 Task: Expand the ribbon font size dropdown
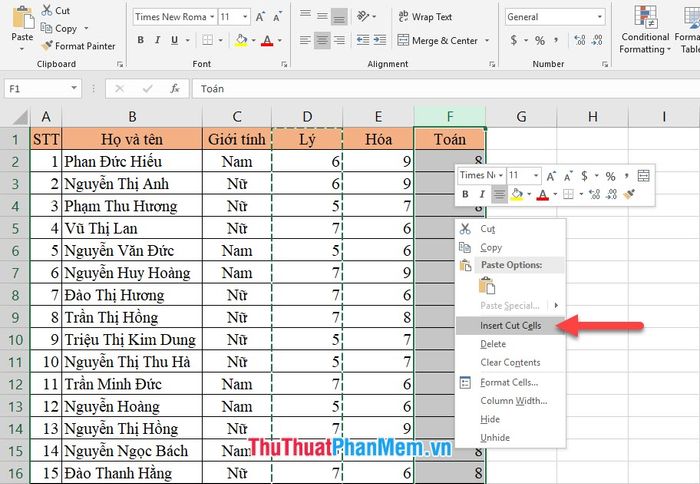tap(245, 17)
